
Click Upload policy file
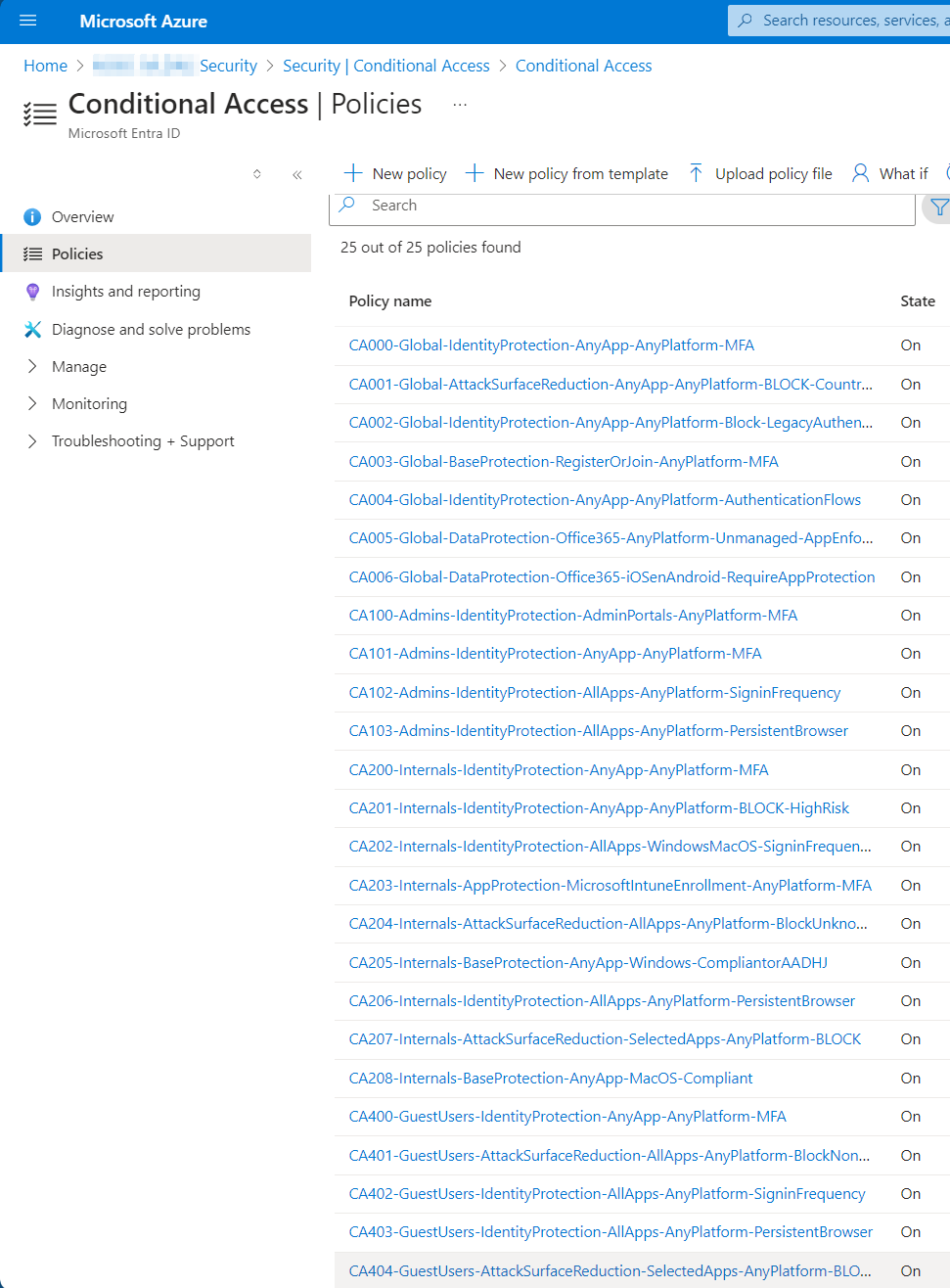760,173
